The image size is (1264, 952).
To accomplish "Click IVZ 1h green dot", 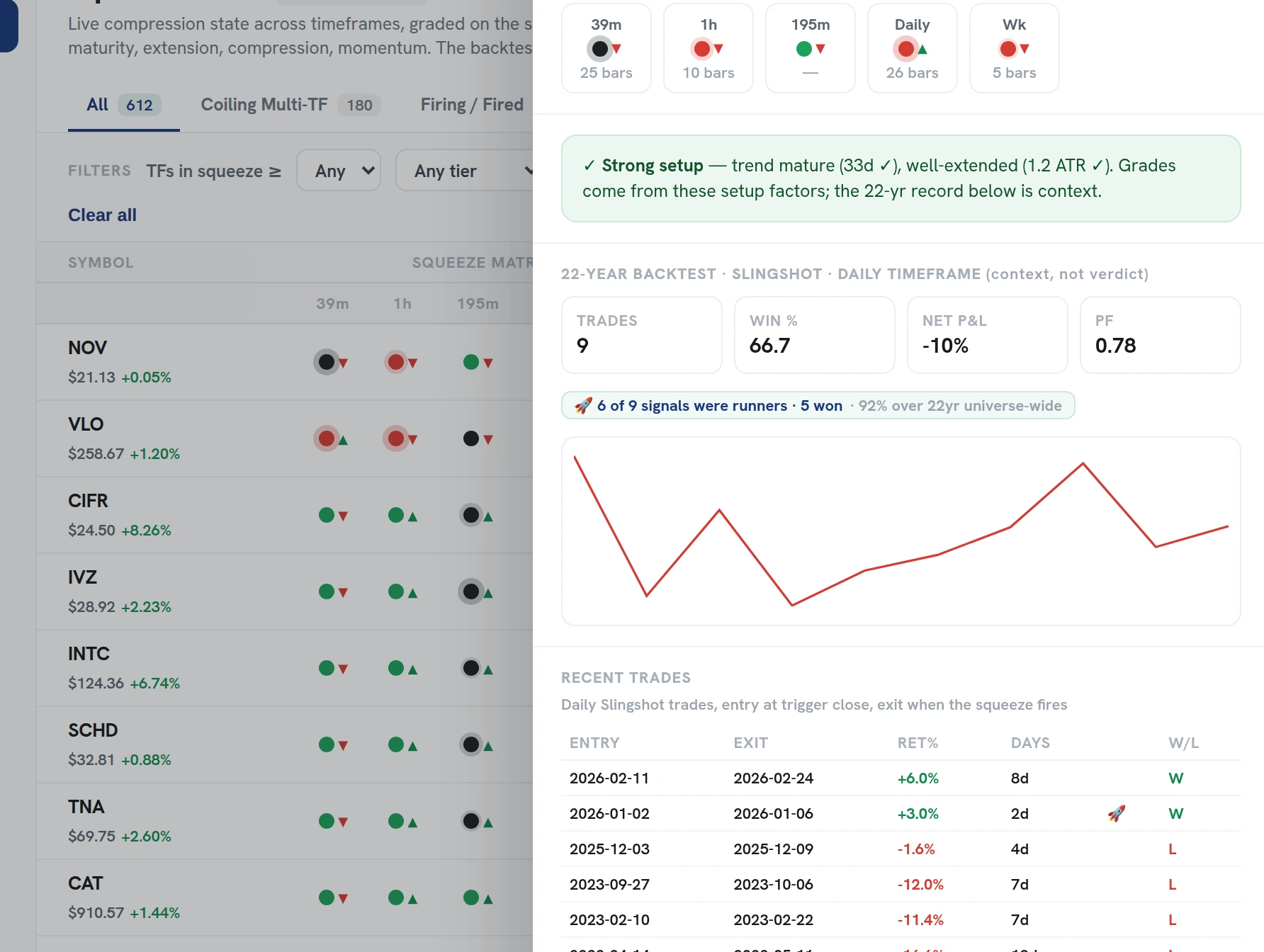I will click(396, 591).
